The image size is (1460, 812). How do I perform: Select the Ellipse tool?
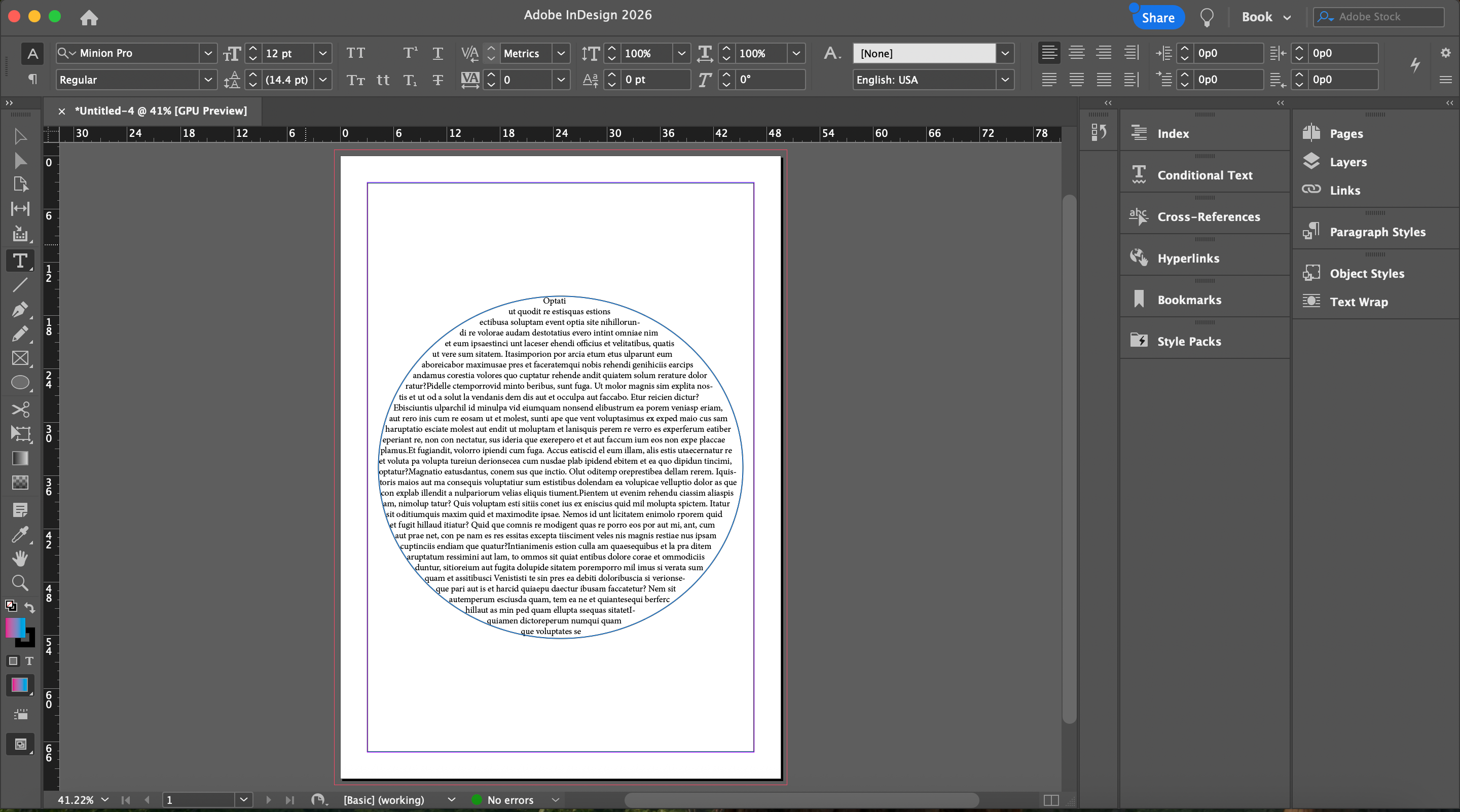tap(20, 383)
